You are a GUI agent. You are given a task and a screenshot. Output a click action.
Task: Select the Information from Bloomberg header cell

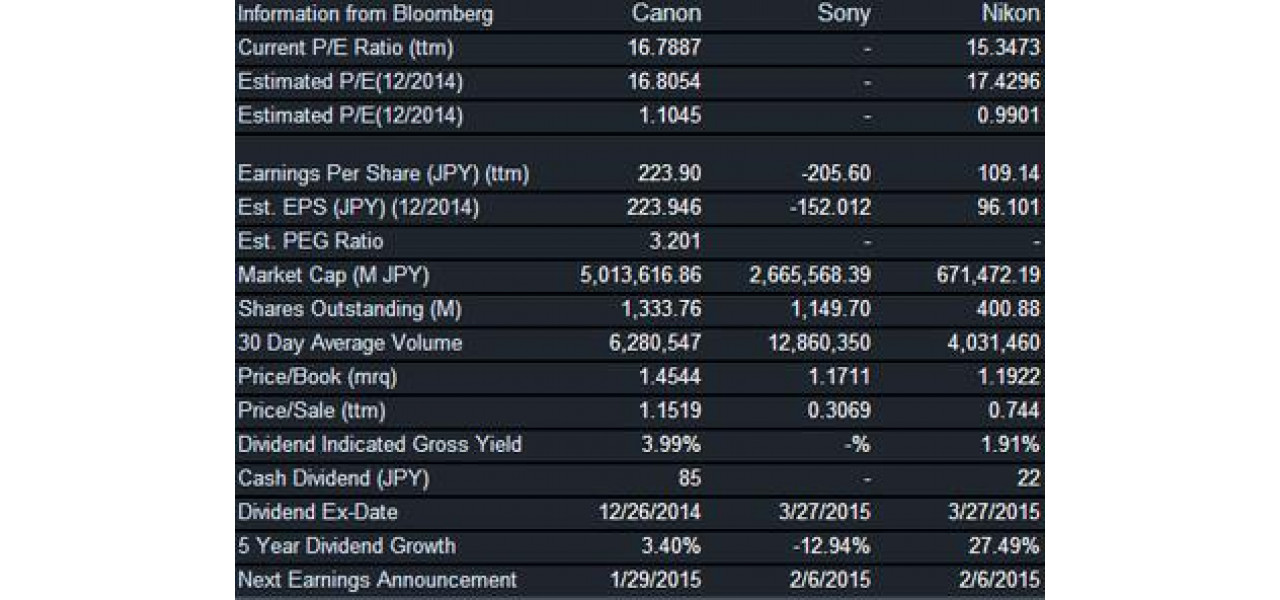(x=365, y=14)
